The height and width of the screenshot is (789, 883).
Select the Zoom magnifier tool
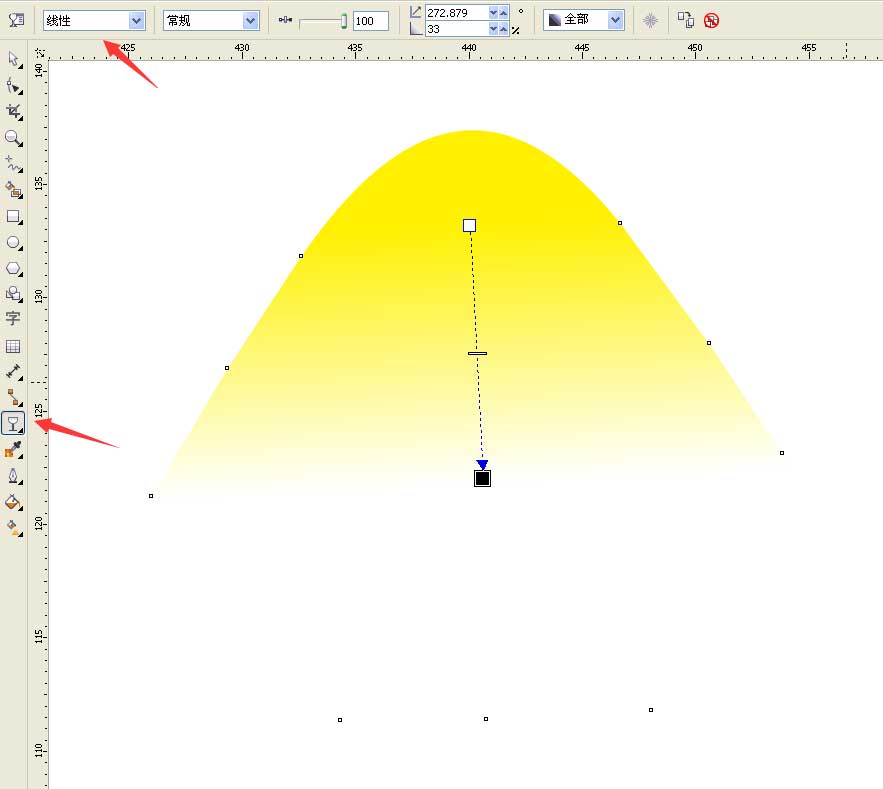14,138
